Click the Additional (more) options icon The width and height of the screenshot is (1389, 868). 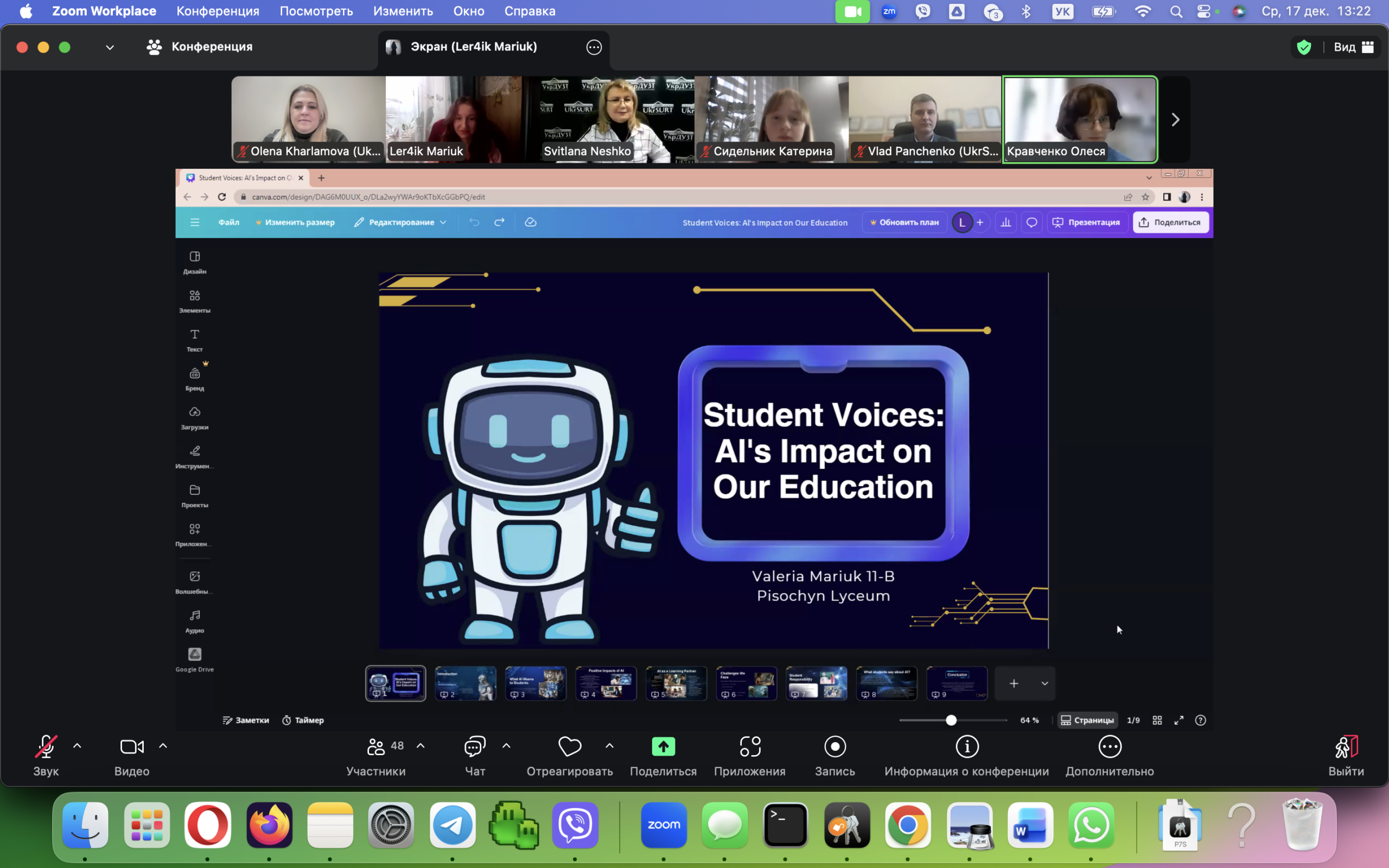coord(1109,747)
